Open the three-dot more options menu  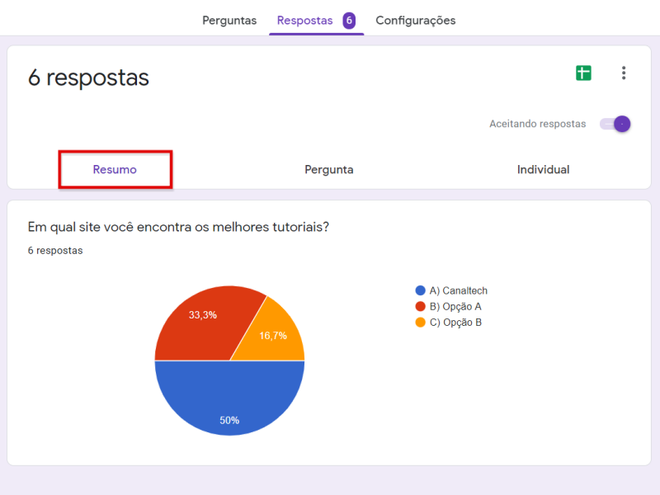624,73
